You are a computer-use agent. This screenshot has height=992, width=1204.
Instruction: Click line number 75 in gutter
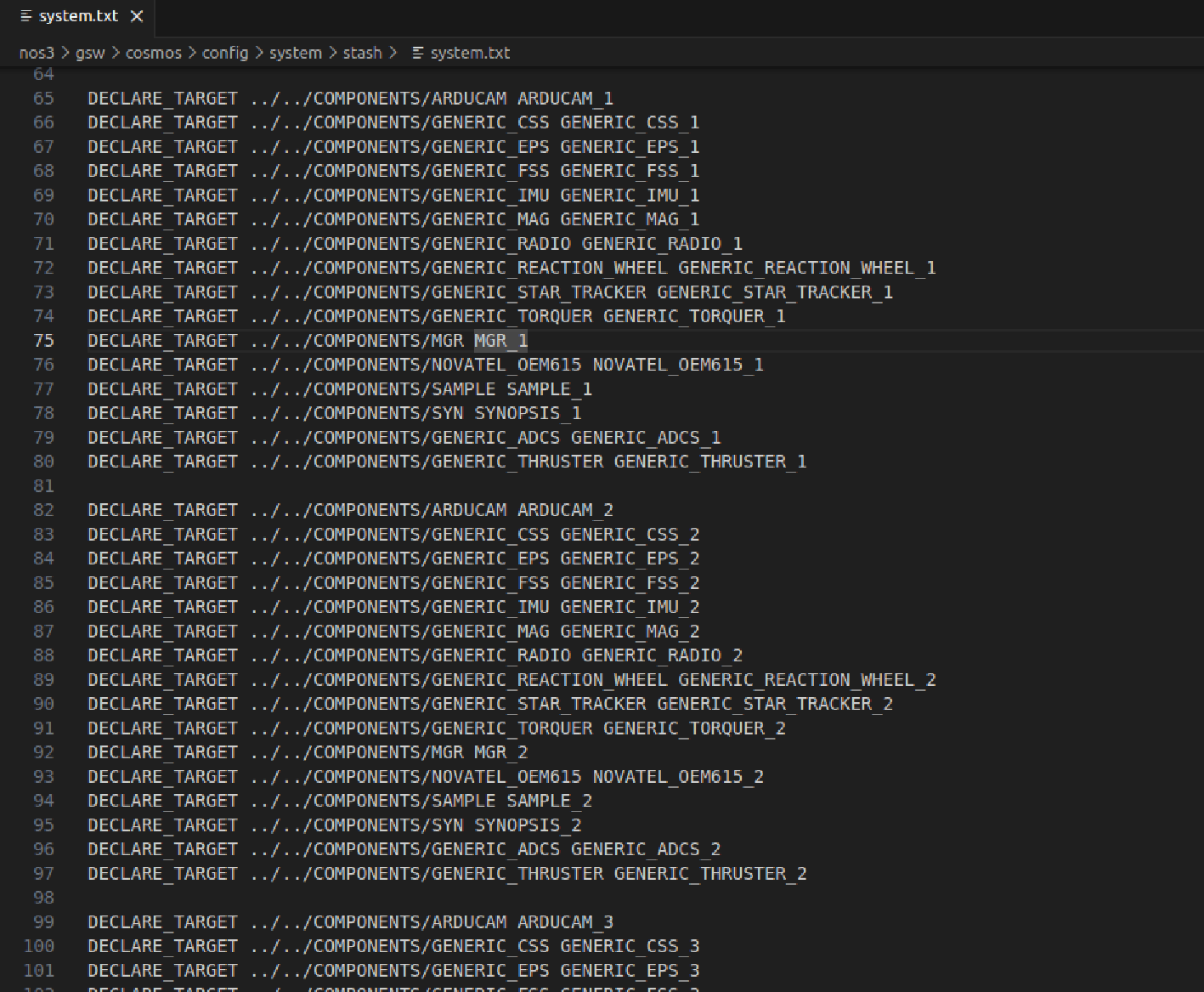point(43,341)
